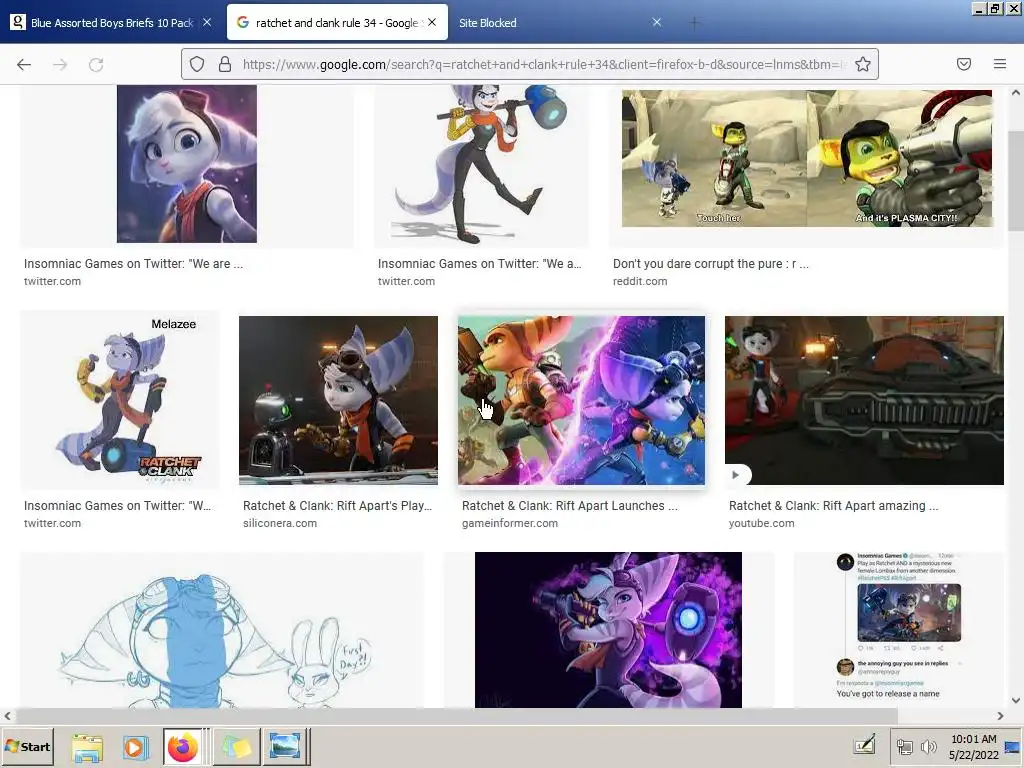The width and height of the screenshot is (1024, 768).
Task: Click the vertical scrollbar thumb
Action: (x=1016, y=180)
